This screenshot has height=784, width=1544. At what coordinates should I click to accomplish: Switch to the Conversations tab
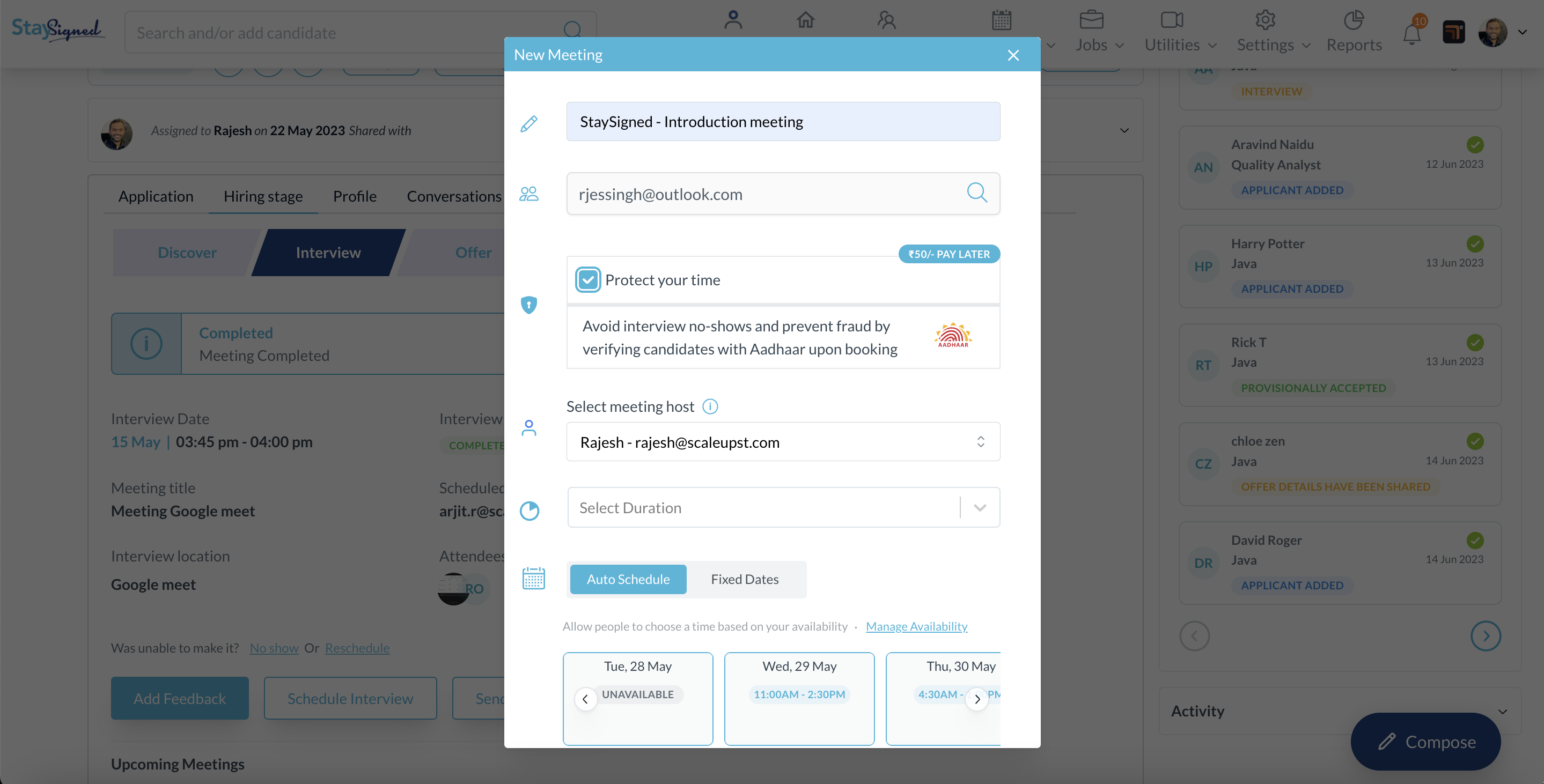click(454, 196)
